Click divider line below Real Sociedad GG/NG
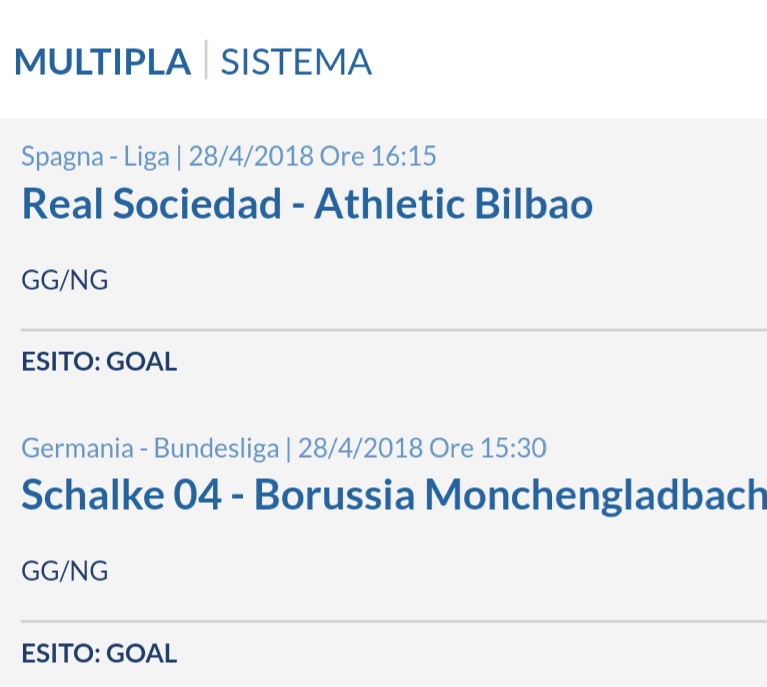The image size is (767, 687). 394,330
